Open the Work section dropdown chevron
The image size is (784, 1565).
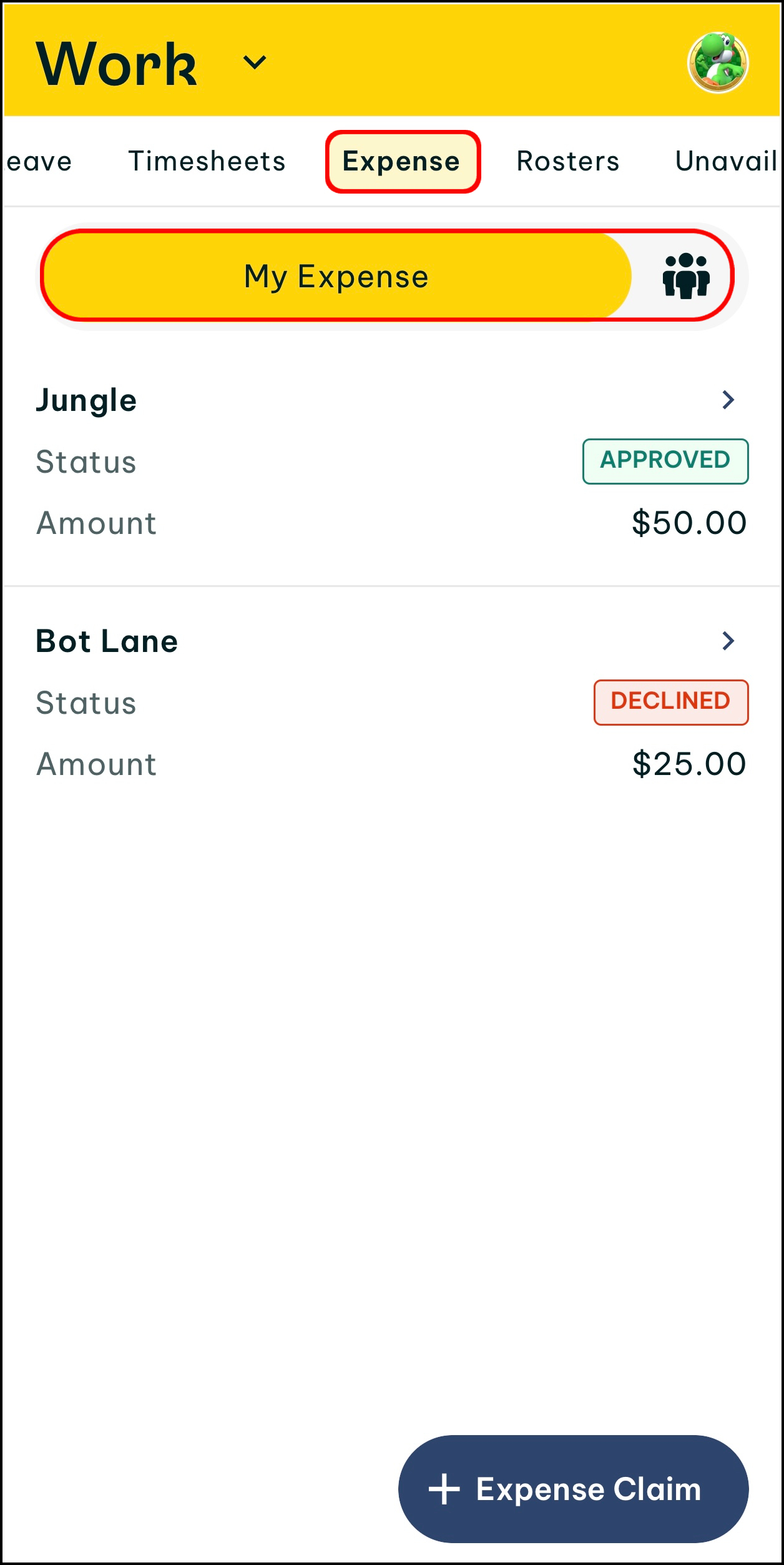pos(254,62)
